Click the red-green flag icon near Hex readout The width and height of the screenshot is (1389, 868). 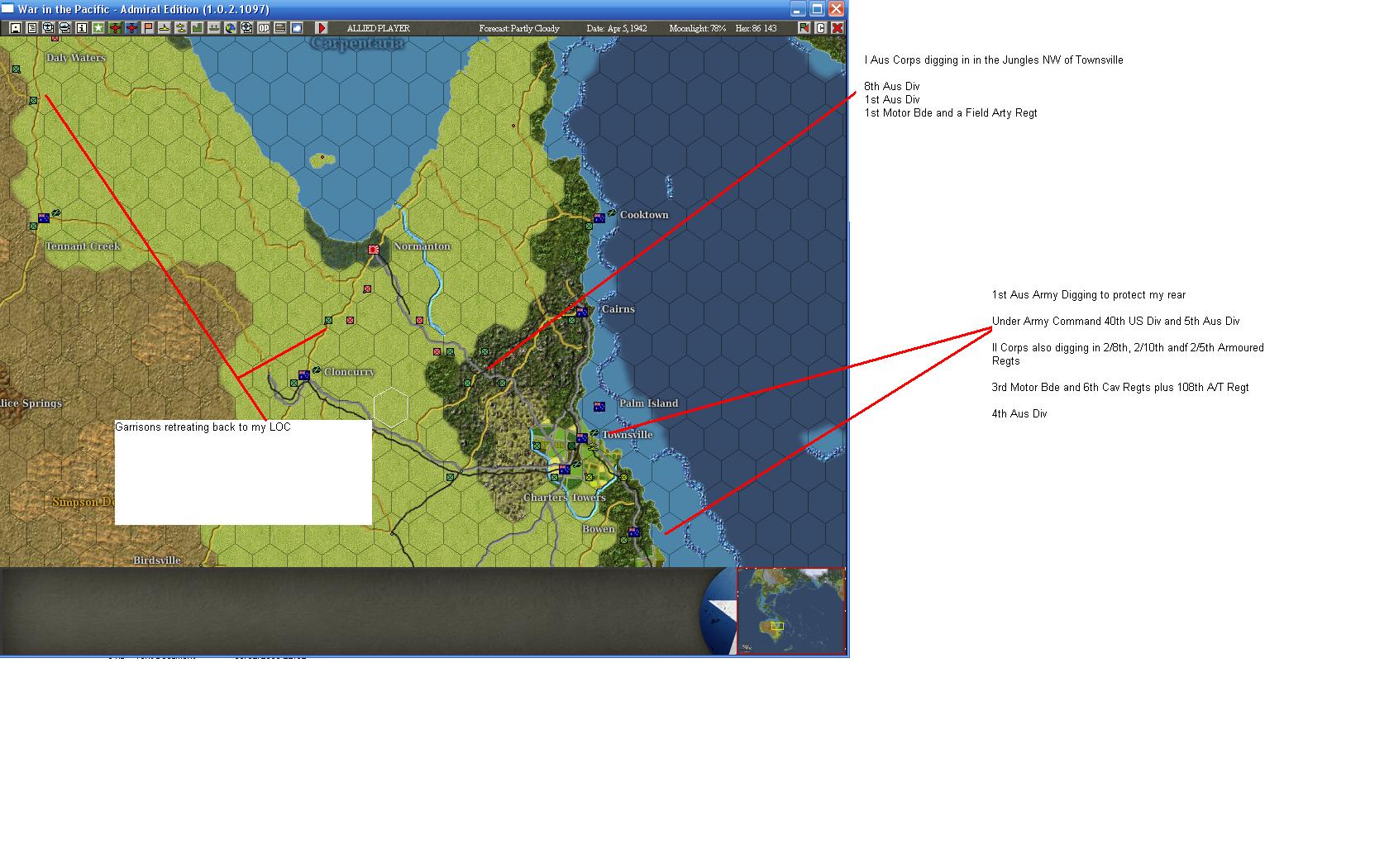[804, 28]
